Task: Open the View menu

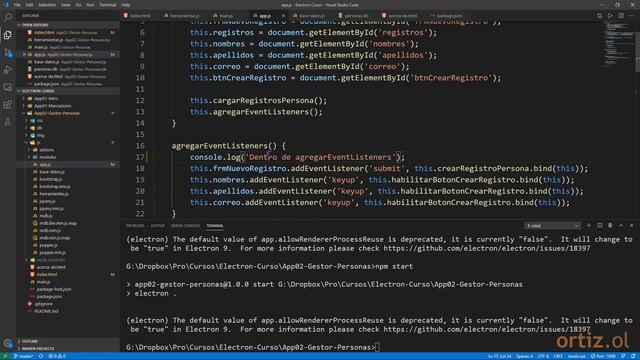Action: pos(65,5)
